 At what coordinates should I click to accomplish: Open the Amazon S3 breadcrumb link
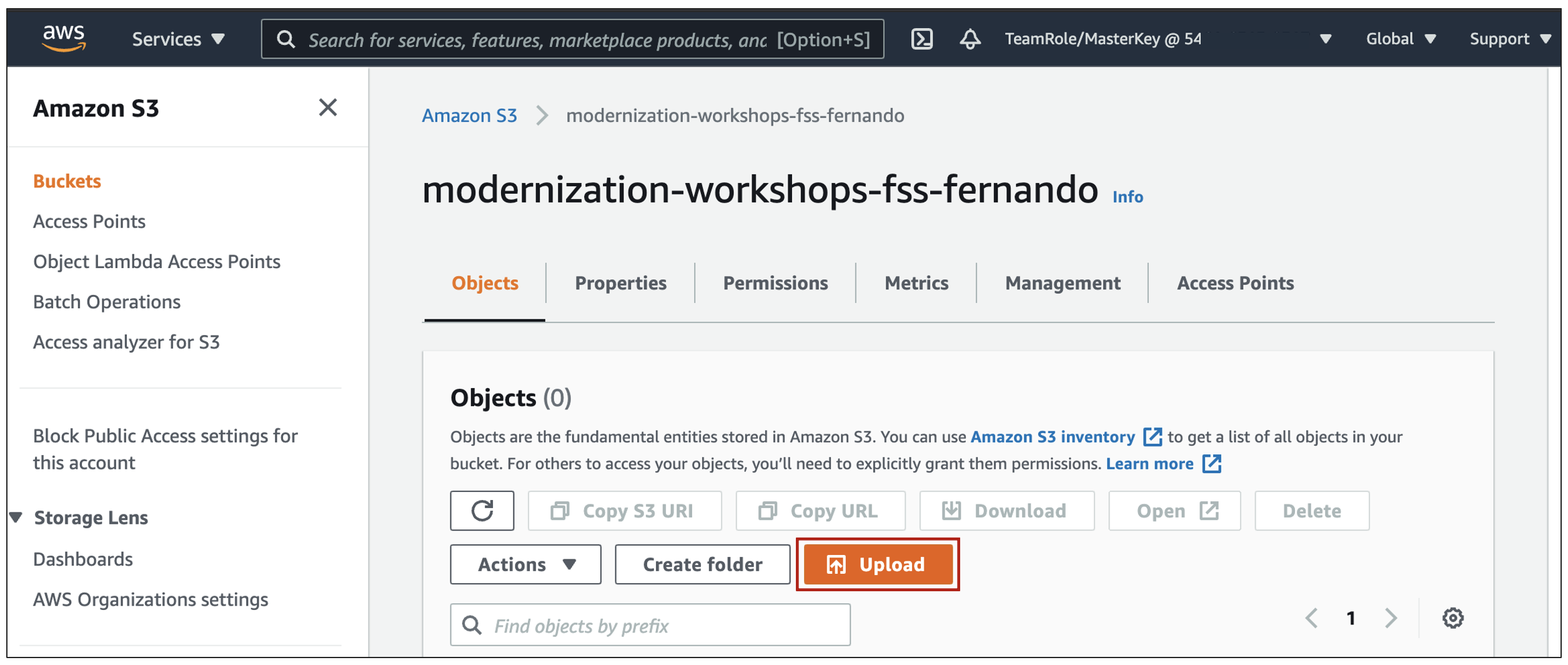[x=469, y=116]
